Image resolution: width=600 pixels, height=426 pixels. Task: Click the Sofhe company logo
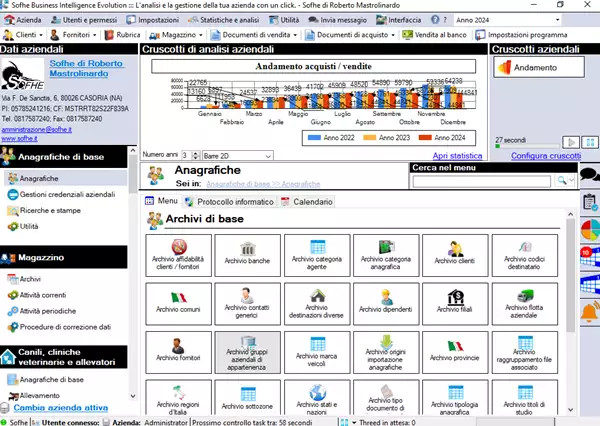click(22, 75)
